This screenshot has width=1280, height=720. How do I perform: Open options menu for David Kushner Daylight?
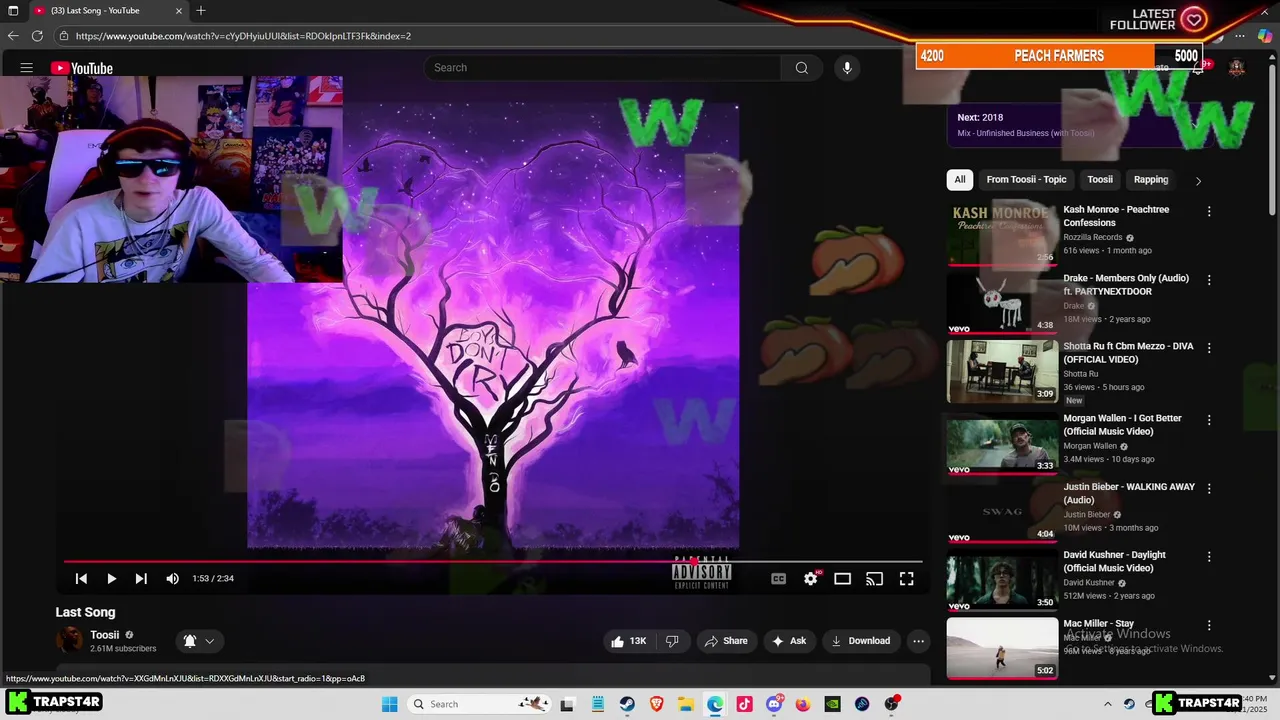coord(1209,557)
